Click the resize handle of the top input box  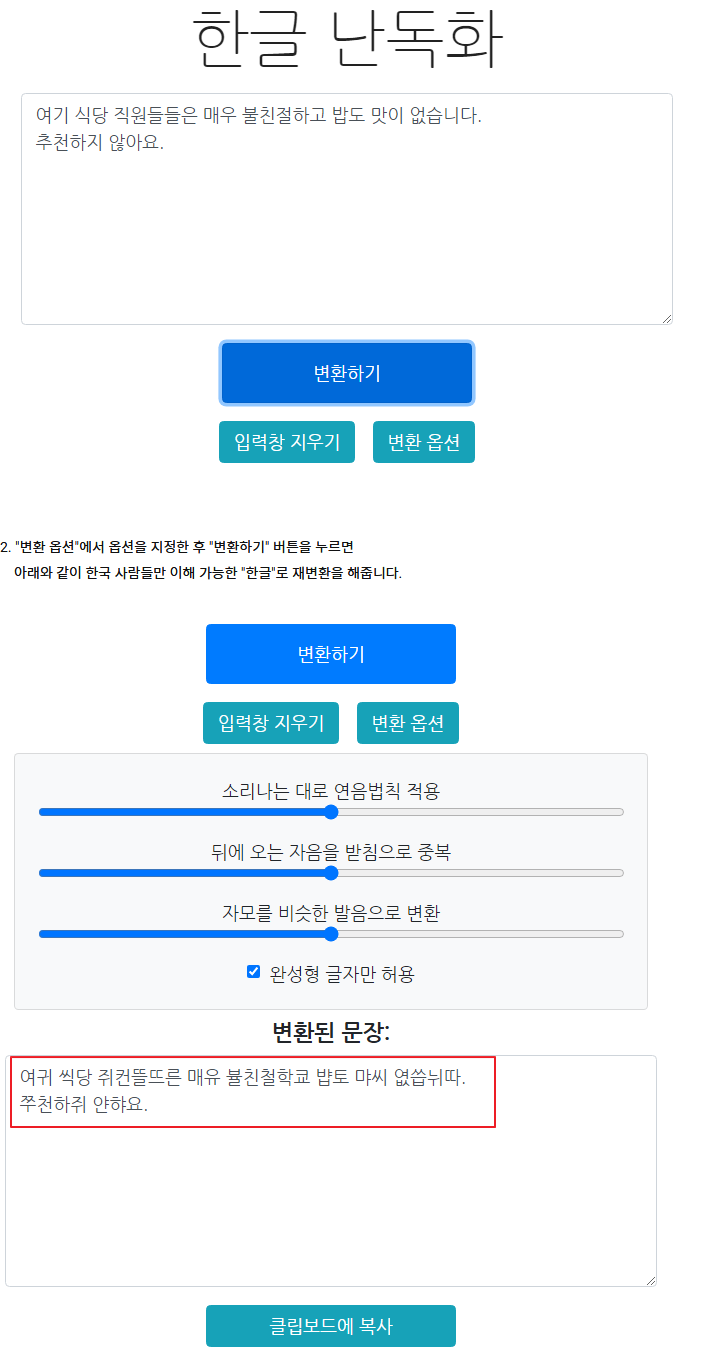point(666,318)
